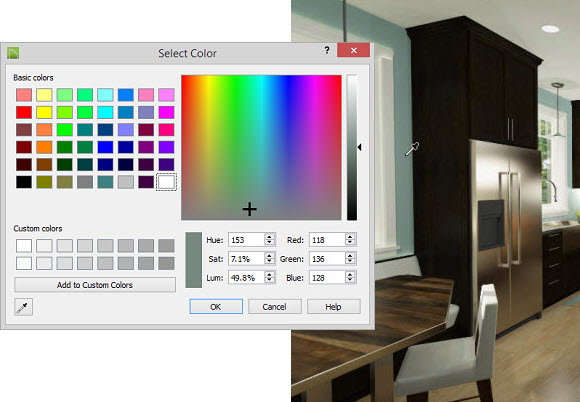Decrease the Sat value with down arrow

point(270,262)
